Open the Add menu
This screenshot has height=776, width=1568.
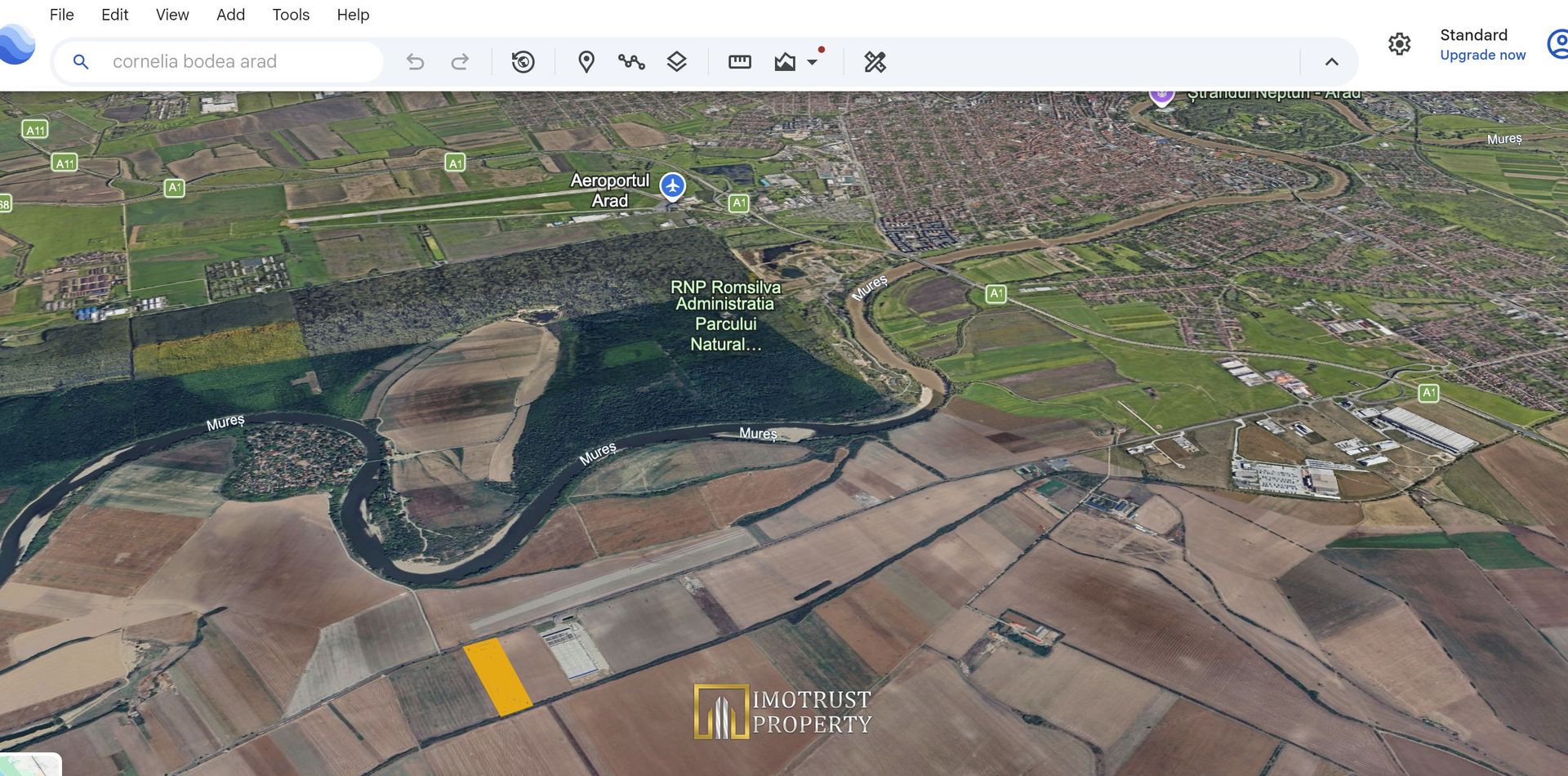pyautogui.click(x=230, y=15)
